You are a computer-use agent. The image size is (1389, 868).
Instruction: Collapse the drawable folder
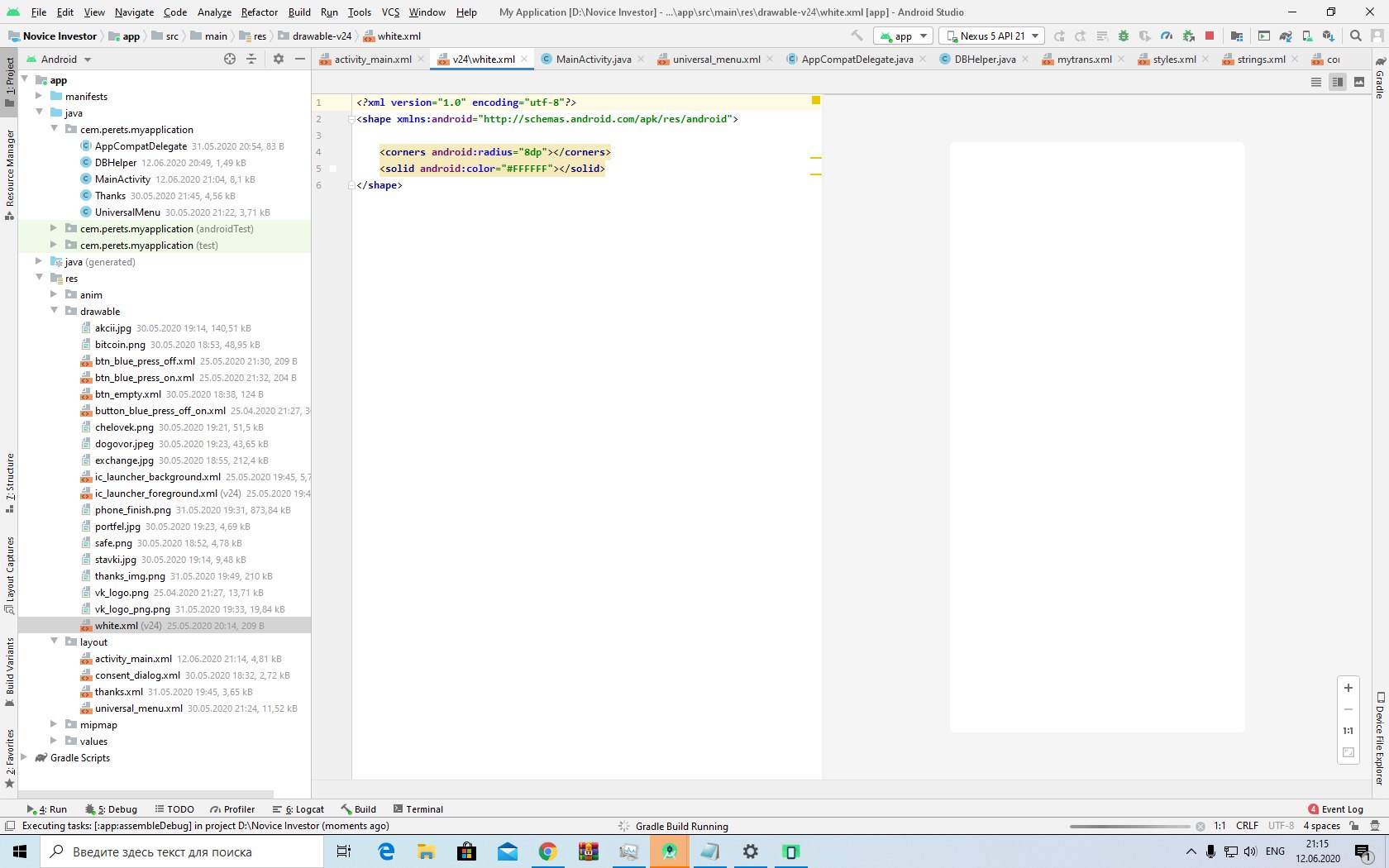click(x=55, y=311)
